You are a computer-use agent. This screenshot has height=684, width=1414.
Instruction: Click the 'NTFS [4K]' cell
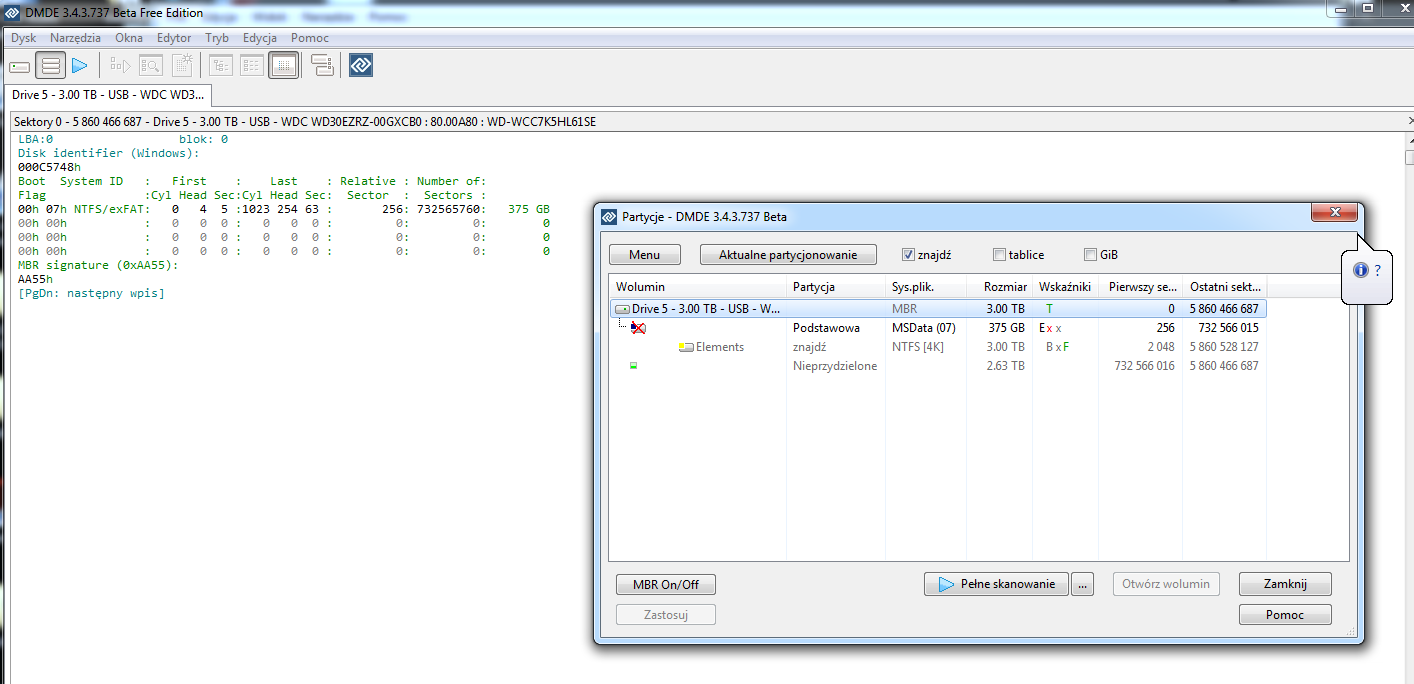click(917, 347)
